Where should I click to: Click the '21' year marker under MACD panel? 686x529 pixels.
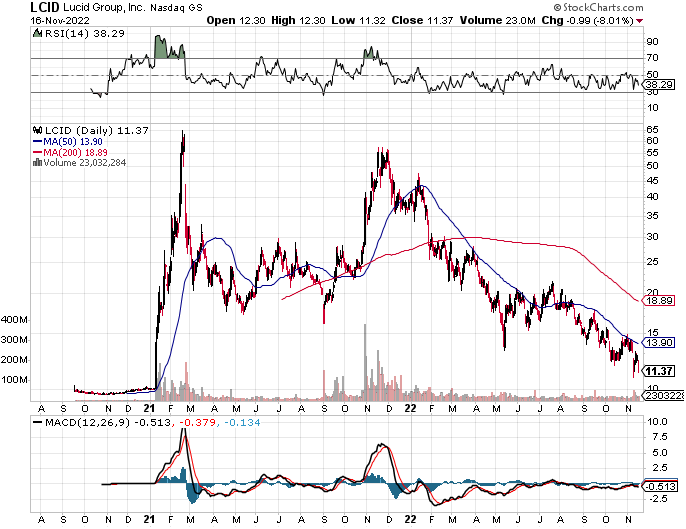(149, 519)
